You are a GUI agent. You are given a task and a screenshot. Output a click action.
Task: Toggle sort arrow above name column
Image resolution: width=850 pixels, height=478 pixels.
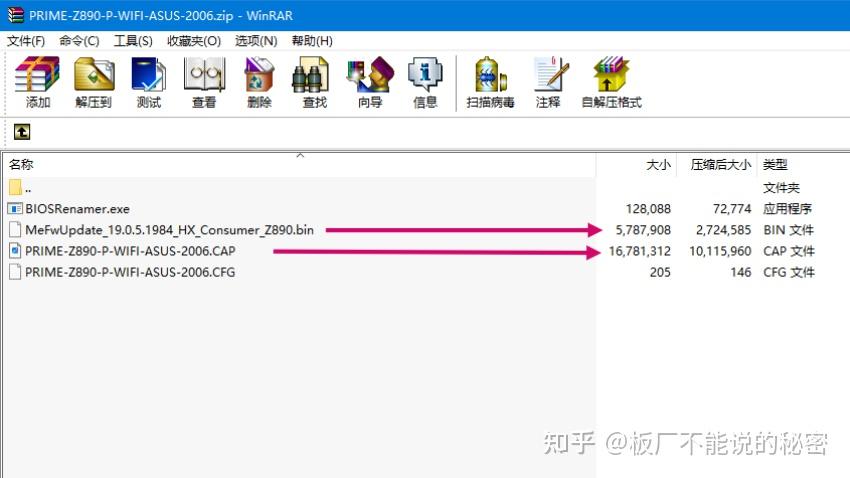point(300,156)
